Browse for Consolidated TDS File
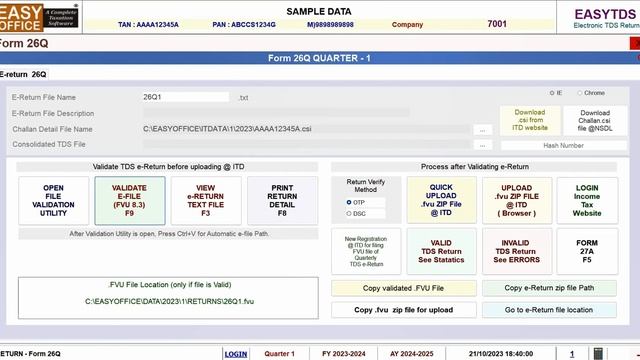640x360 pixels. 482,145
